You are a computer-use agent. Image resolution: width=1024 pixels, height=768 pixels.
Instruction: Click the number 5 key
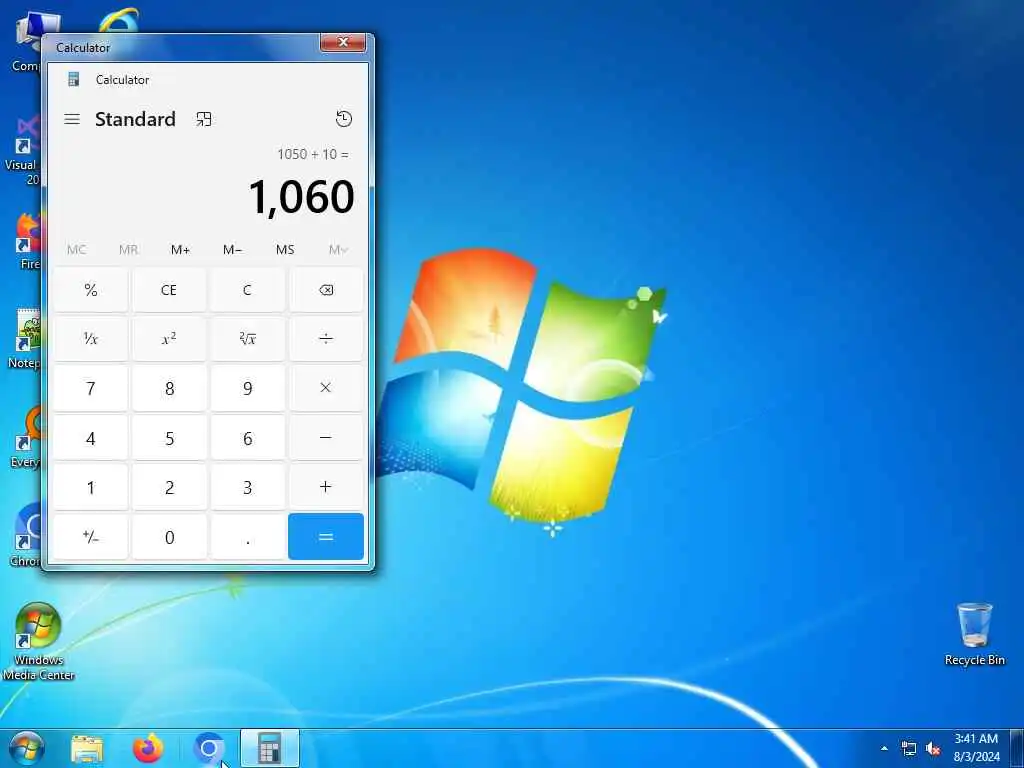click(169, 438)
